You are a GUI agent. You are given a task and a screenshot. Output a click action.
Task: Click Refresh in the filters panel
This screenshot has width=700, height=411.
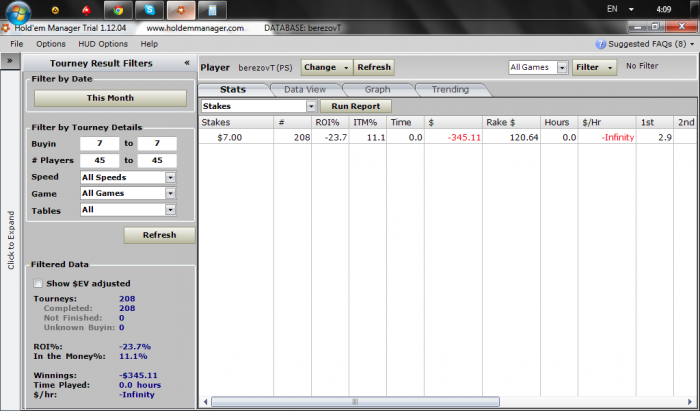coord(159,235)
